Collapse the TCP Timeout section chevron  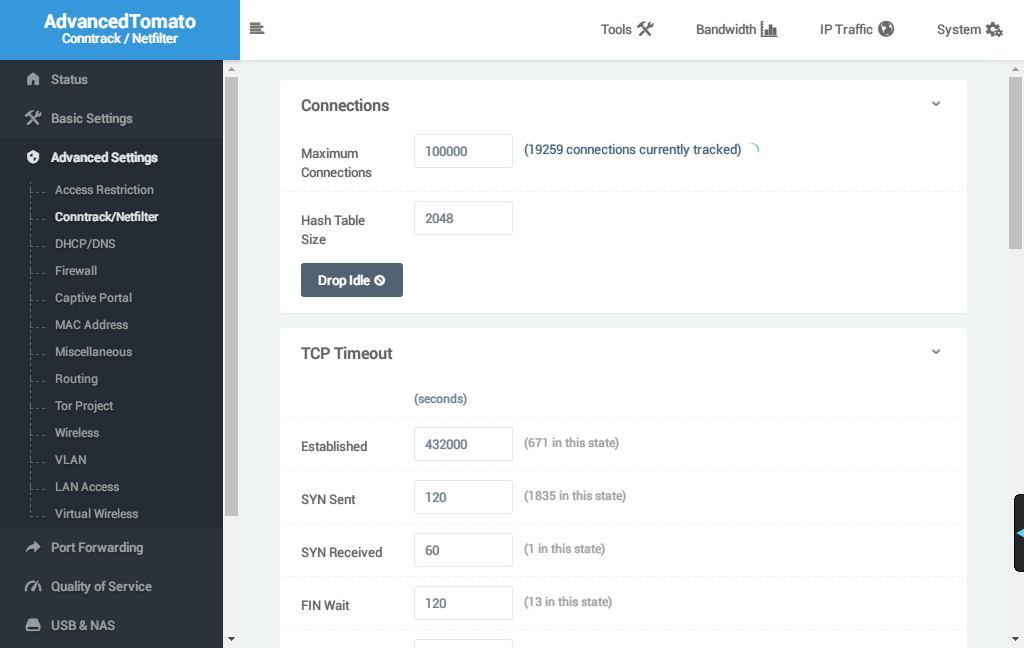point(936,352)
